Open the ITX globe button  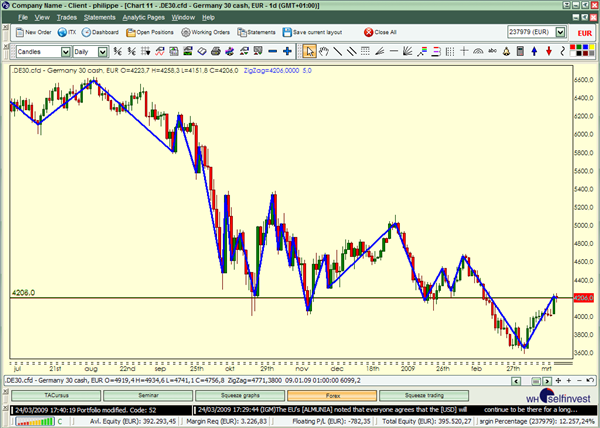point(67,32)
